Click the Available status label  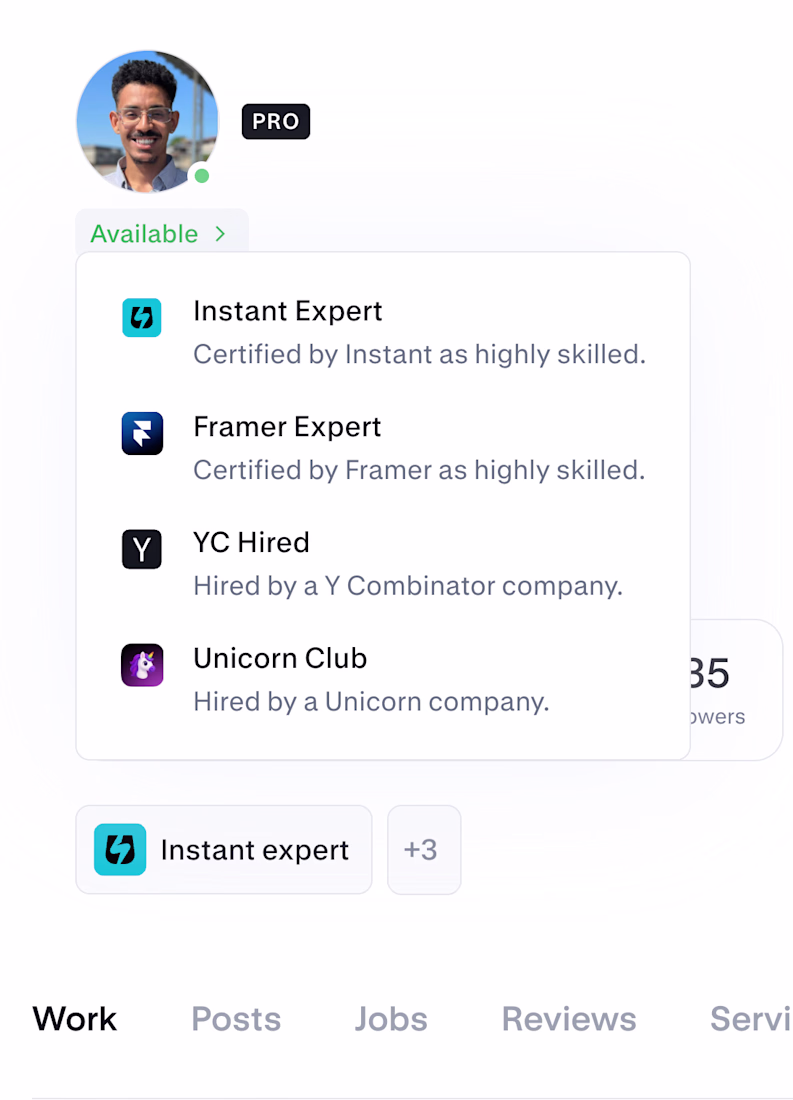coord(145,234)
